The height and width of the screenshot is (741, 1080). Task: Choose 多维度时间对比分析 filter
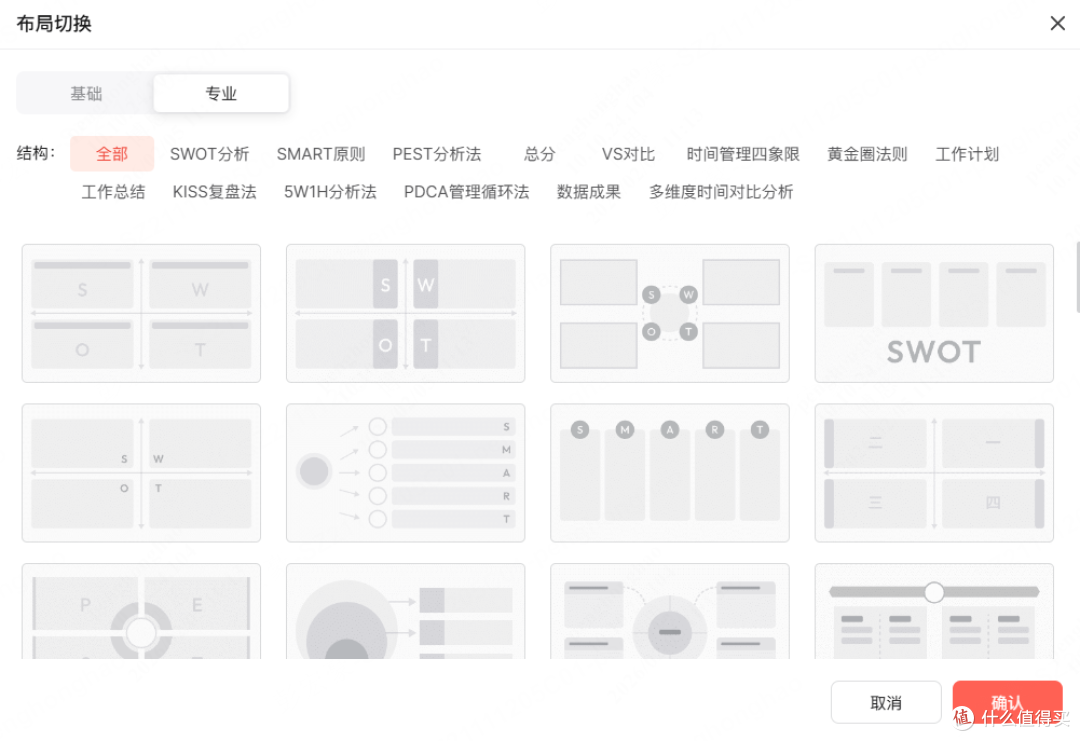721,191
